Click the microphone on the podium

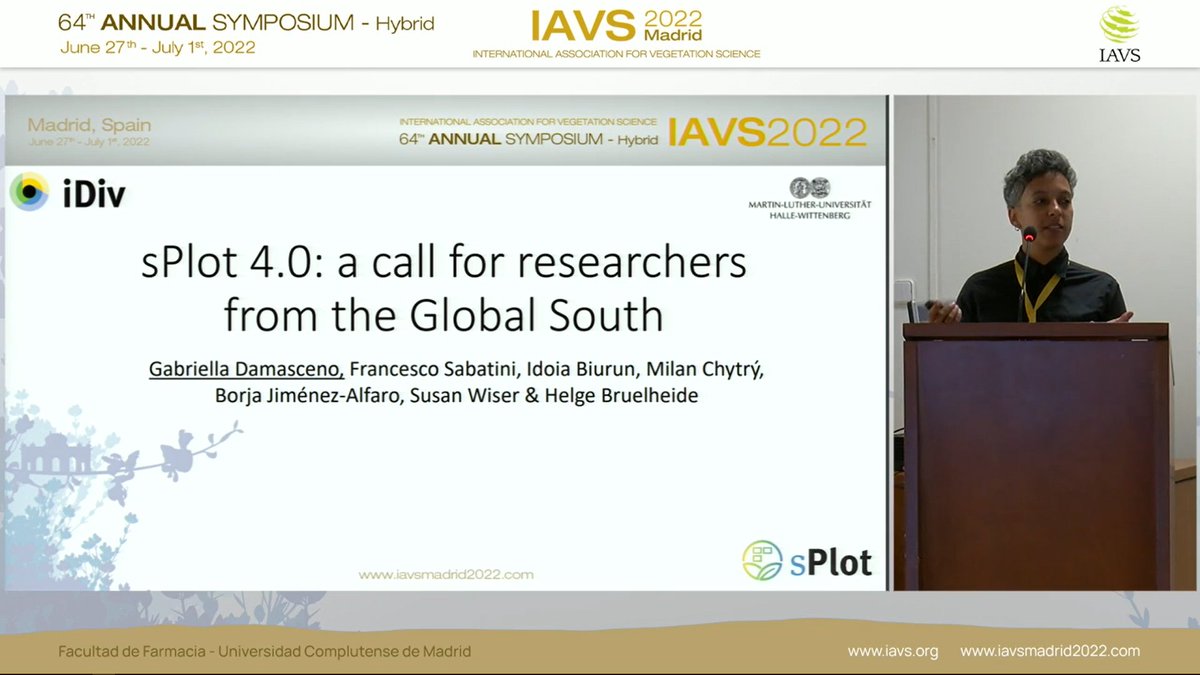pos(1027,238)
